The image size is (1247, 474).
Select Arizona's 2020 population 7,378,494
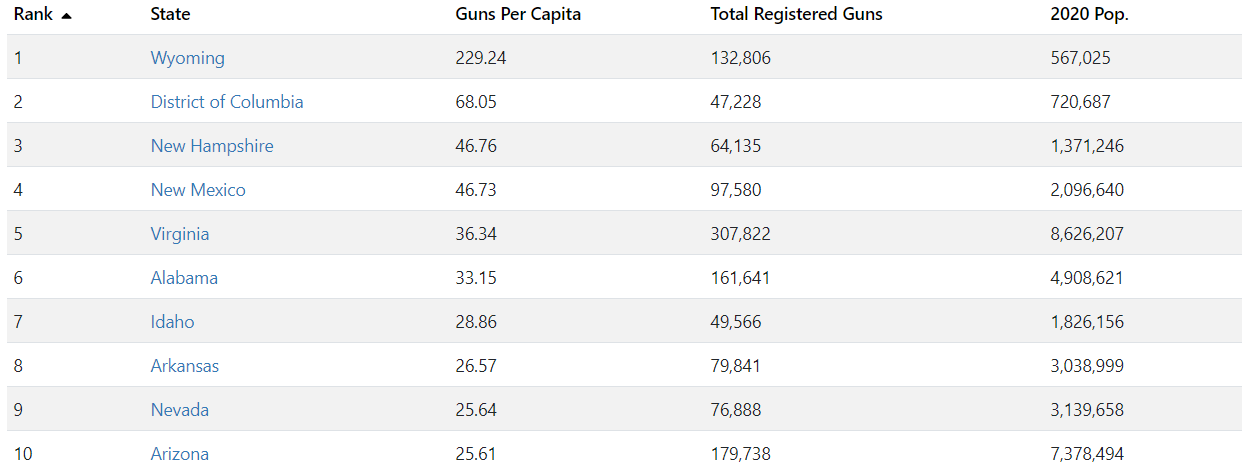click(1087, 454)
